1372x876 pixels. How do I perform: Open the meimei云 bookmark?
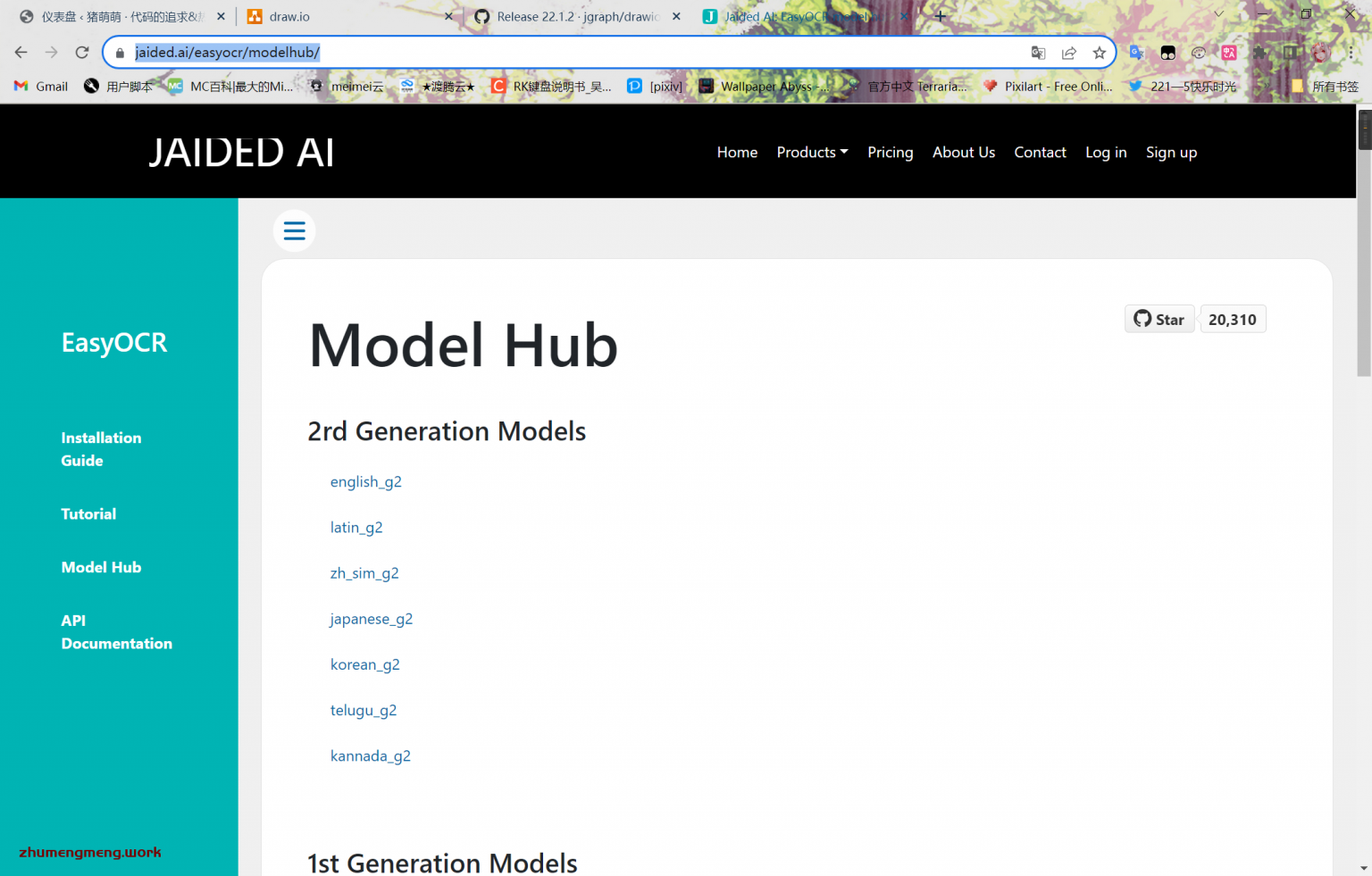347,87
